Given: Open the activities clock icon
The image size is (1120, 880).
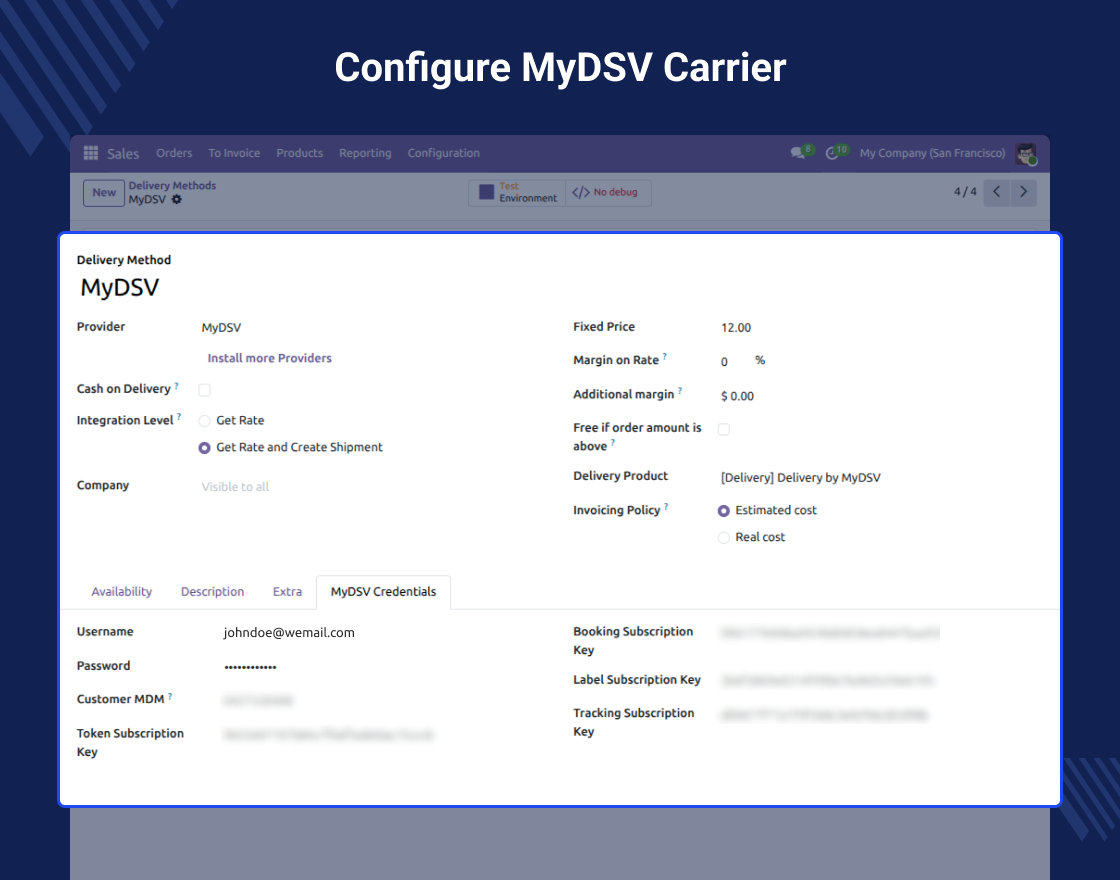Looking at the screenshot, I should click(831, 153).
